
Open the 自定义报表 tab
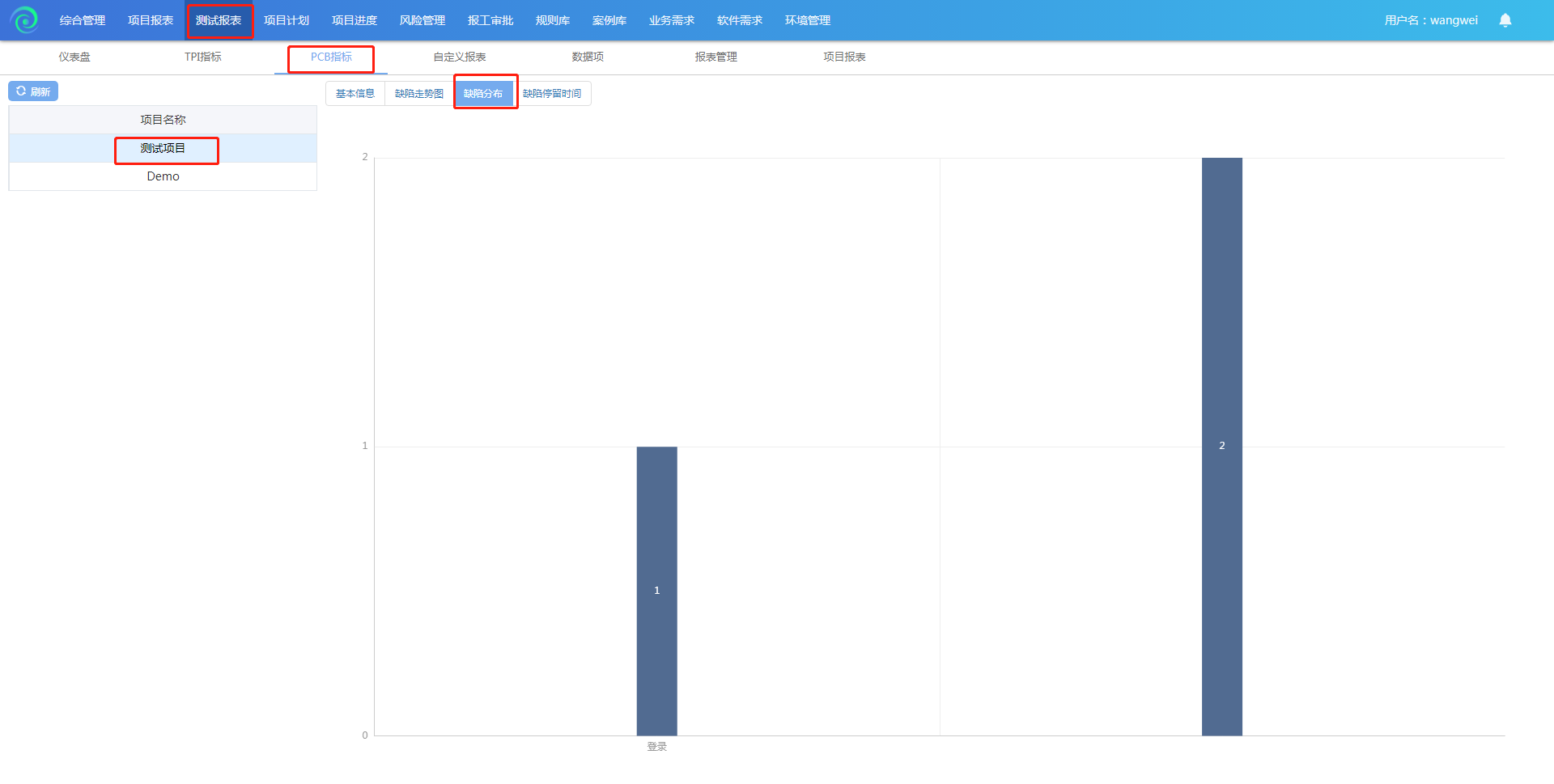pyautogui.click(x=460, y=57)
